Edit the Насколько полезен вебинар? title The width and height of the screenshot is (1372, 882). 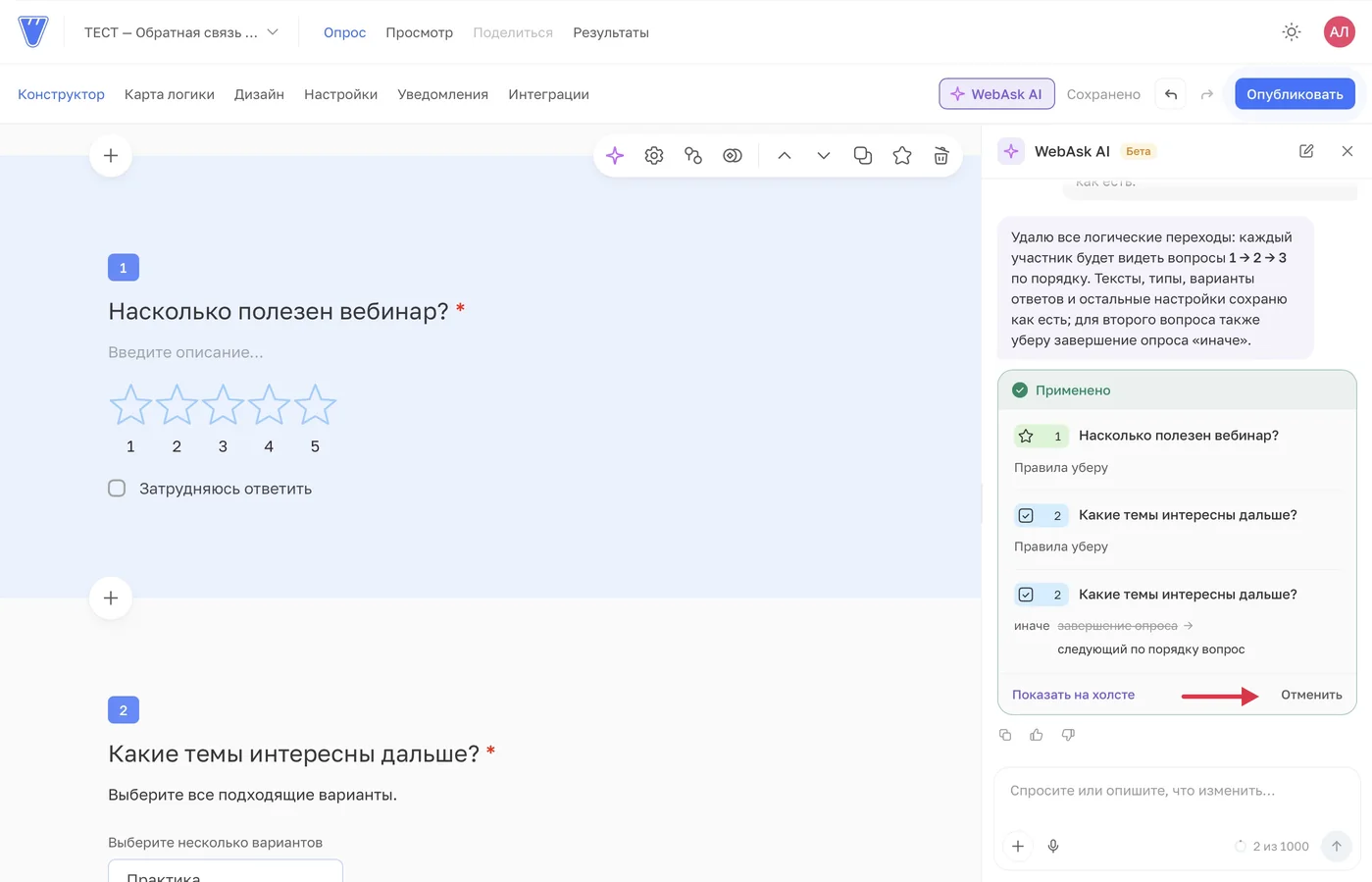279,311
